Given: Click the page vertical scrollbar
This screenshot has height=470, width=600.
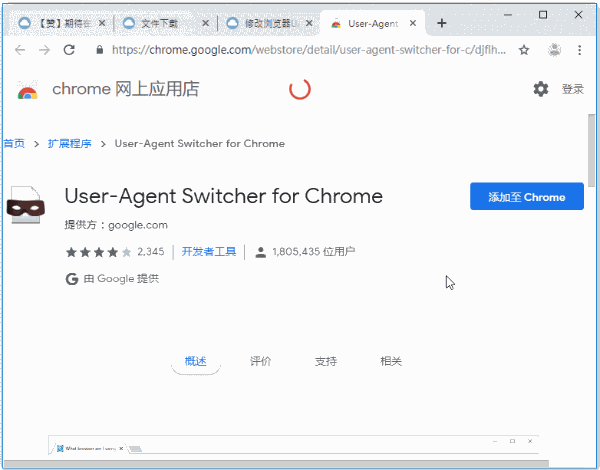Looking at the screenshot, I should (x=592, y=149).
